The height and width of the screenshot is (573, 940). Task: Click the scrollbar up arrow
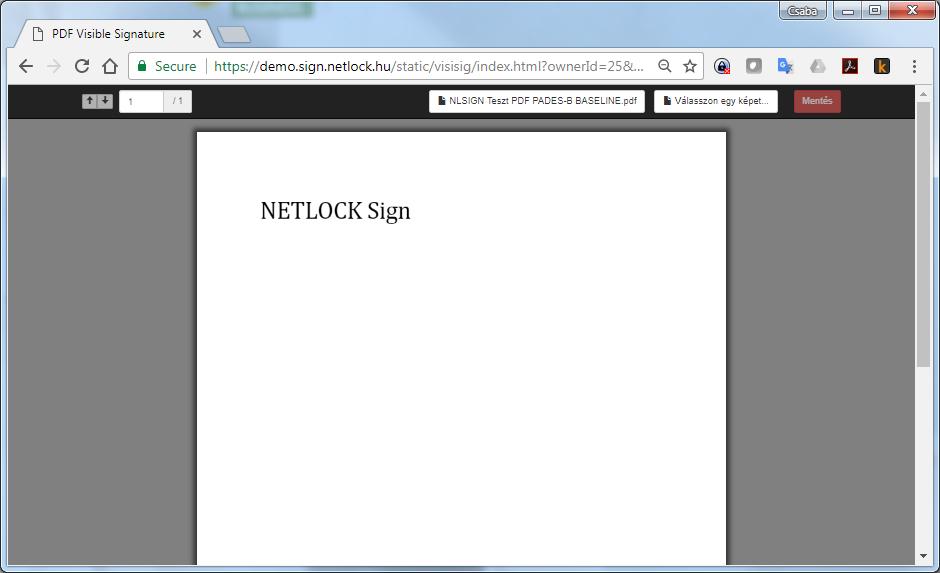[x=923, y=94]
